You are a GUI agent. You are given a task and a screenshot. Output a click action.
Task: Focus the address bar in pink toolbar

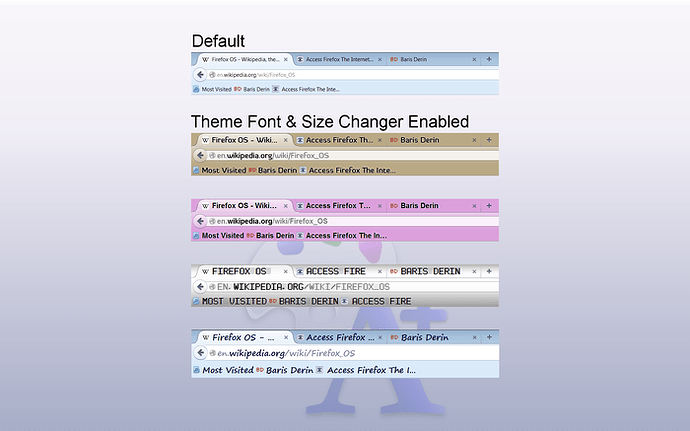click(x=353, y=221)
